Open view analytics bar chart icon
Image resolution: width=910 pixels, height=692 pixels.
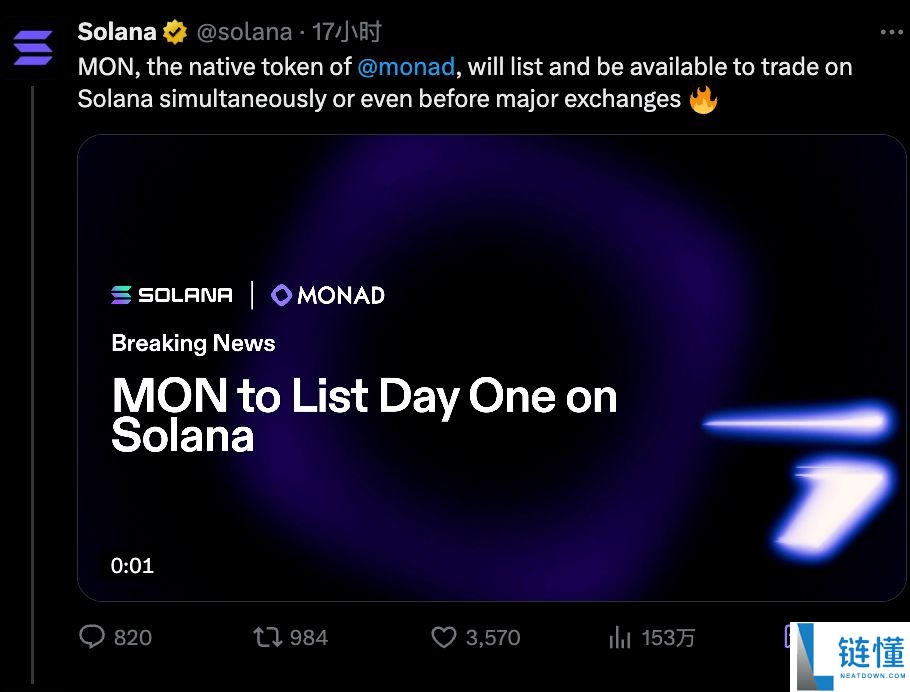[x=620, y=637]
